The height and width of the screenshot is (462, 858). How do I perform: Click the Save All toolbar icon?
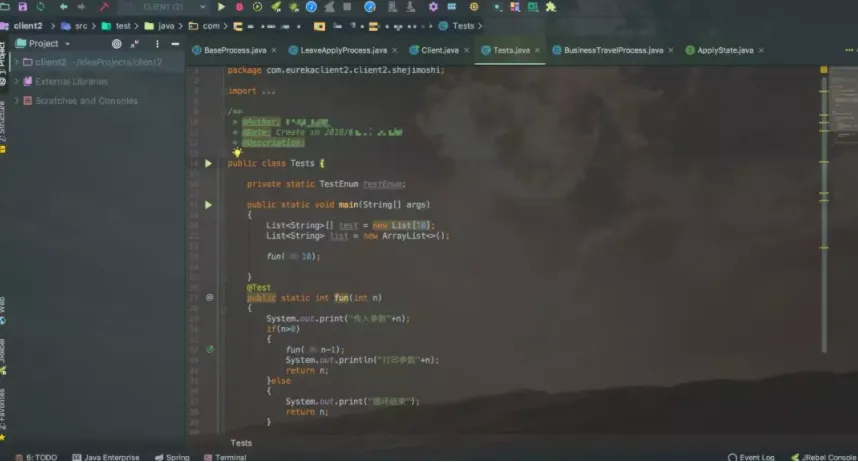(x=22, y=7)
